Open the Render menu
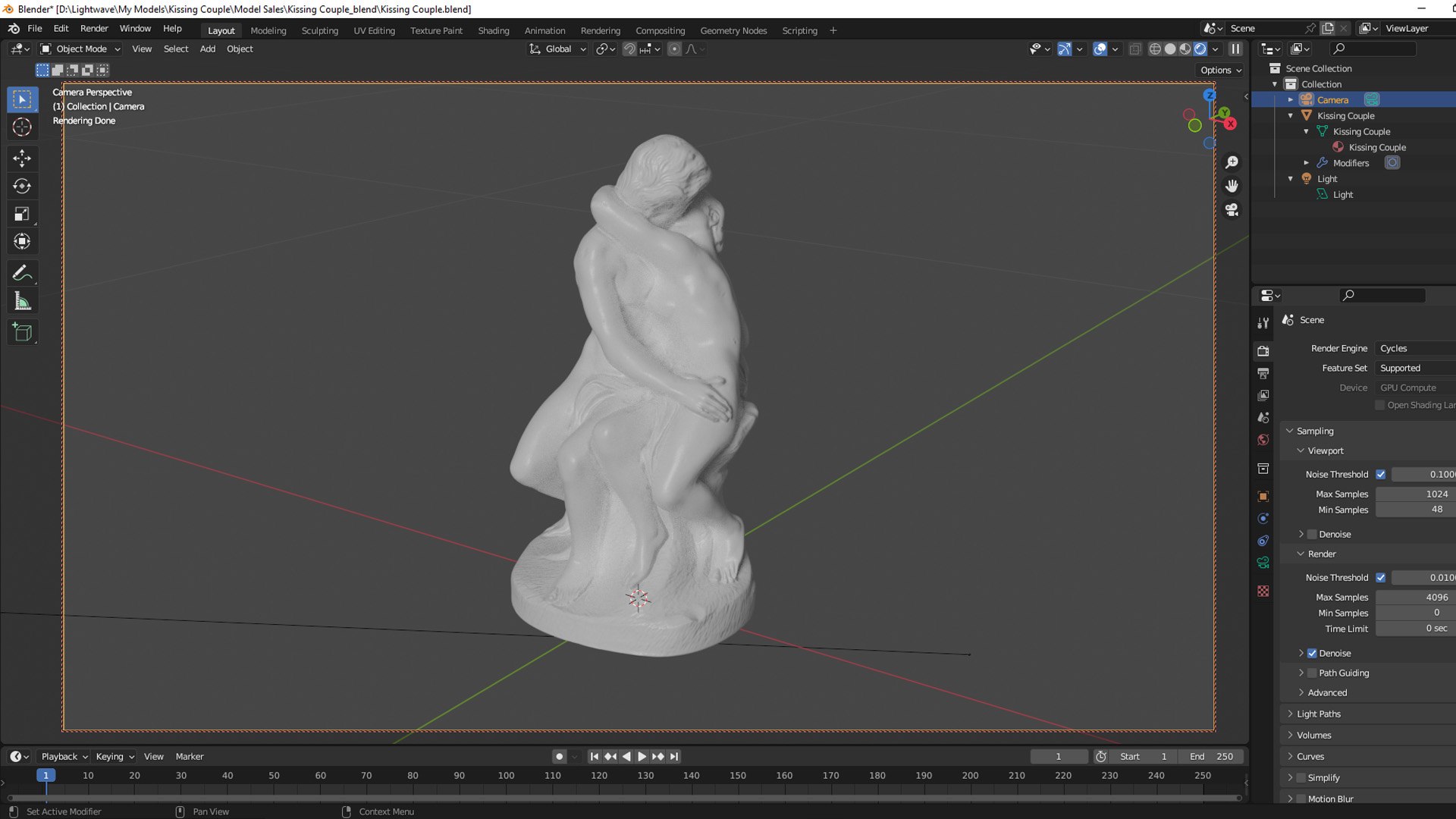This screenshot has width=1456, height=819. [94, 28]
